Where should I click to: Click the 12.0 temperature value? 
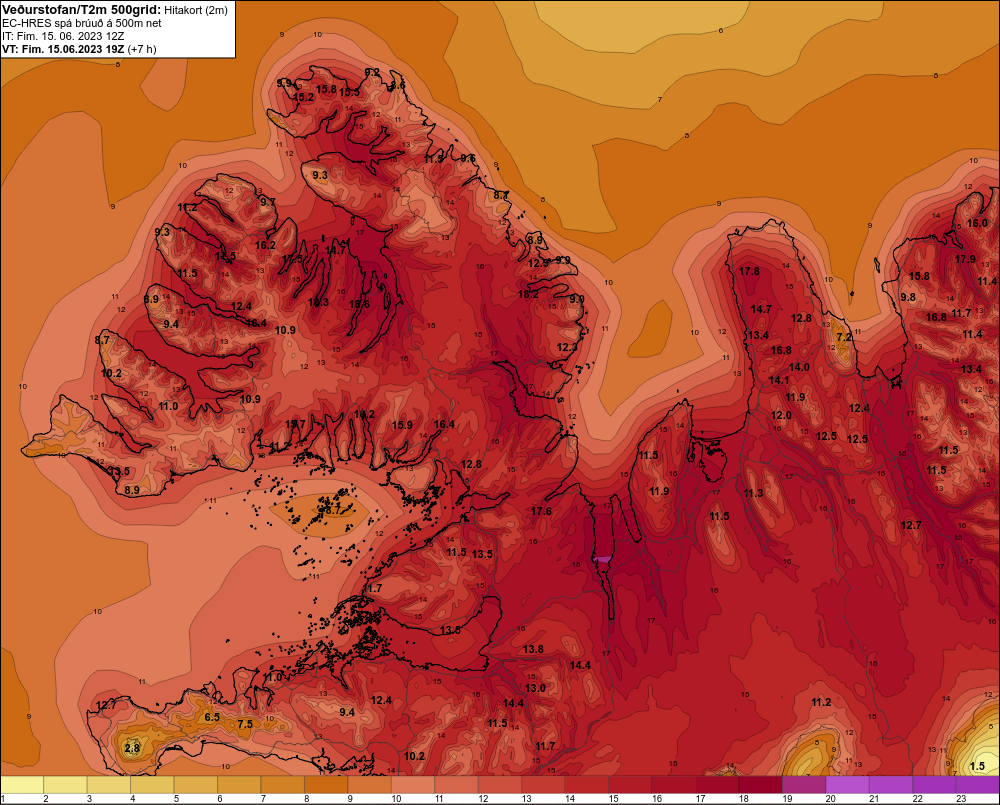781,415
